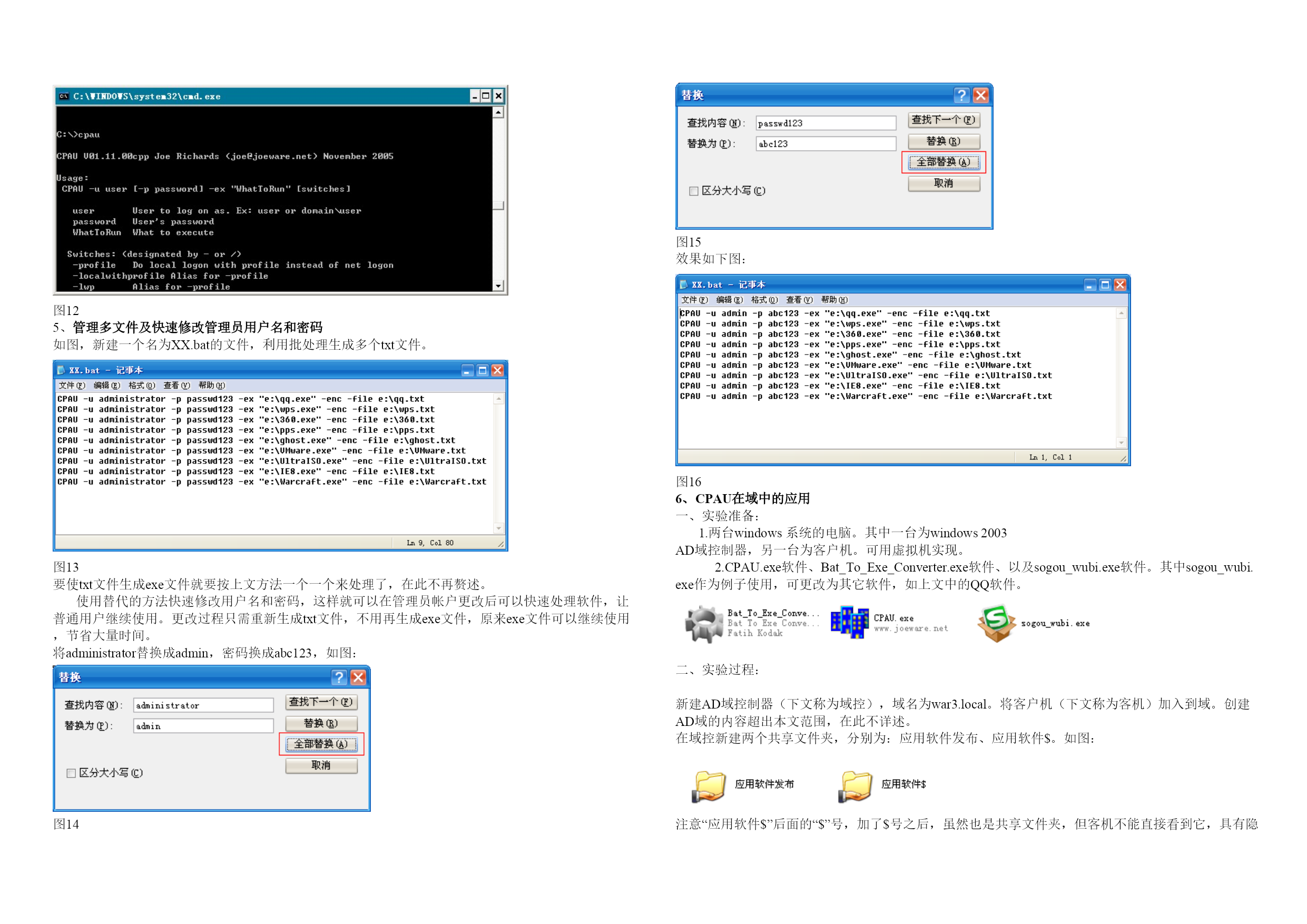Maximize the figure 16 XX.bat notepad window
Screen dimensions: 1307x924
1105,284
